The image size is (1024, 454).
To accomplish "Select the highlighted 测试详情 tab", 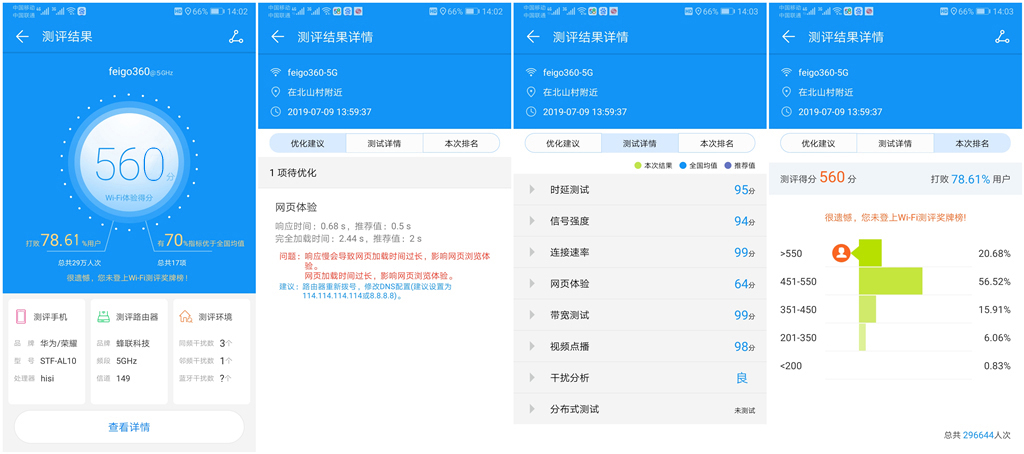I will (x=639, y=143).
